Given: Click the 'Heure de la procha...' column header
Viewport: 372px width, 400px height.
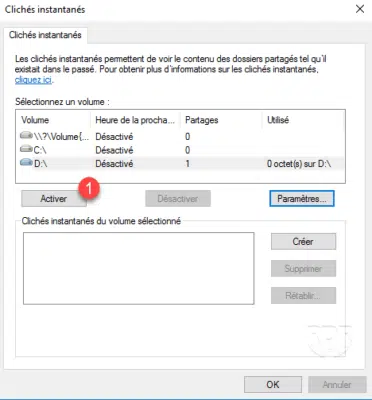Looking at the screenshot, I should tap(135, 120).
